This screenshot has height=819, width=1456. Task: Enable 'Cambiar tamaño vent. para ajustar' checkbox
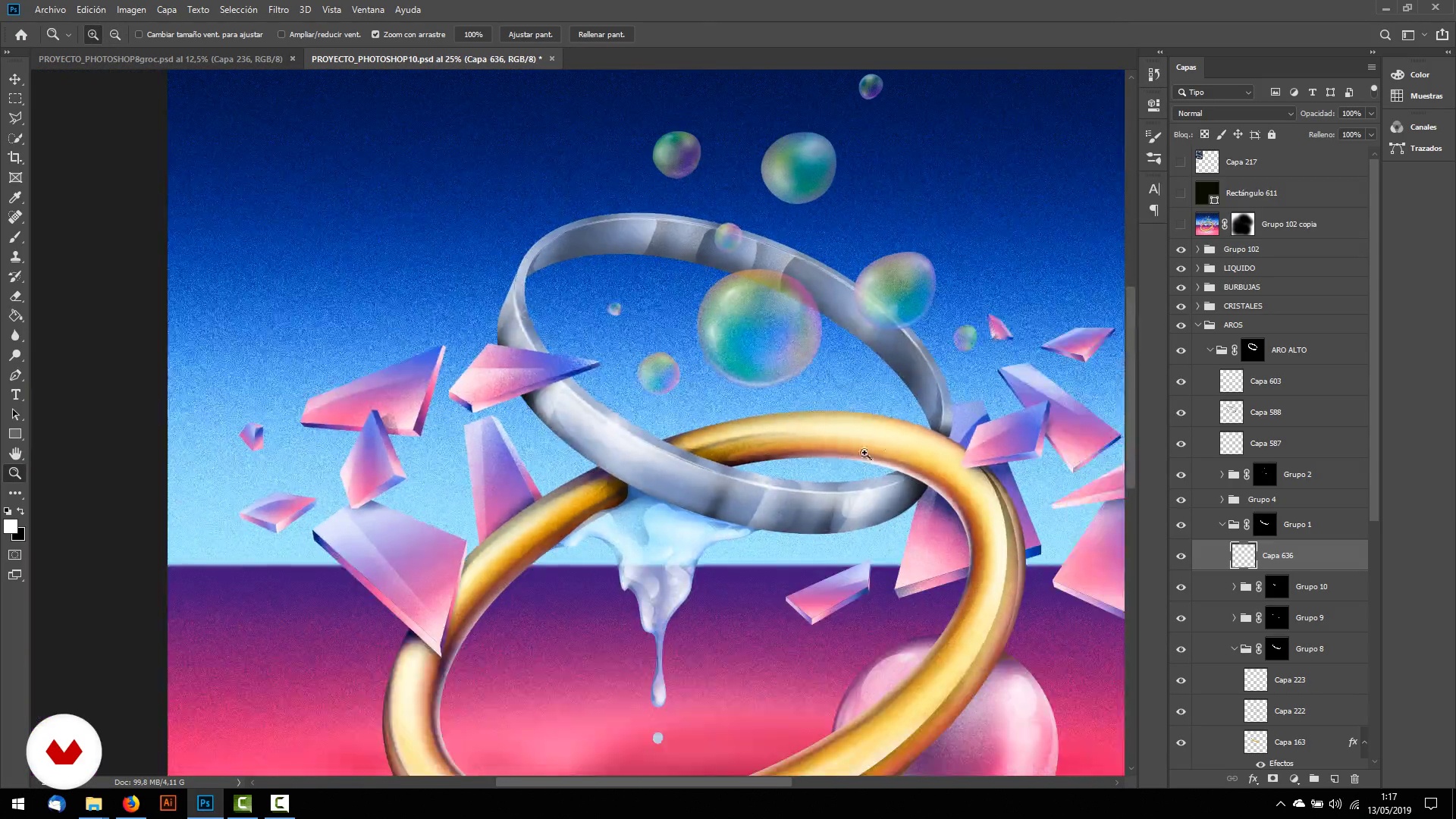pos(139,34)
